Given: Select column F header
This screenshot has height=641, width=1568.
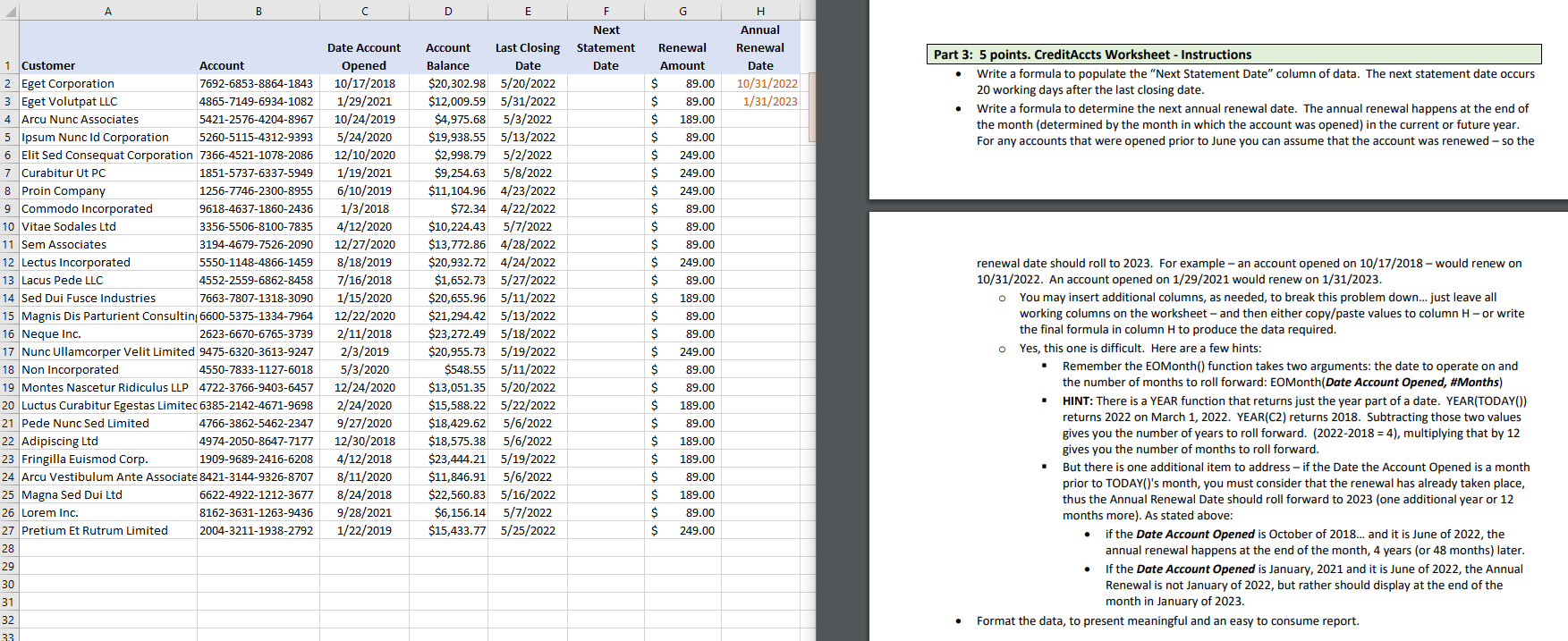Looking at the screenshot, I should pos(606,11).
